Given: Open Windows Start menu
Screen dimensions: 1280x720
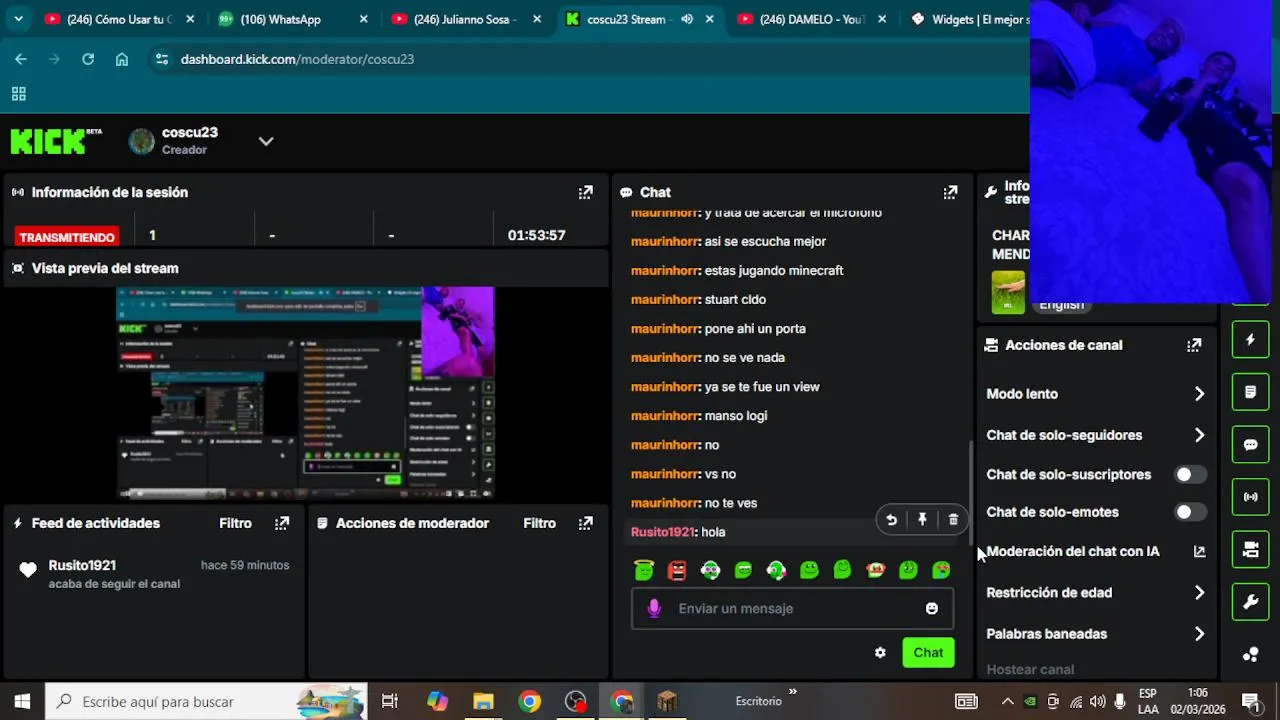Looking at the screenshot, I should 22,701.
